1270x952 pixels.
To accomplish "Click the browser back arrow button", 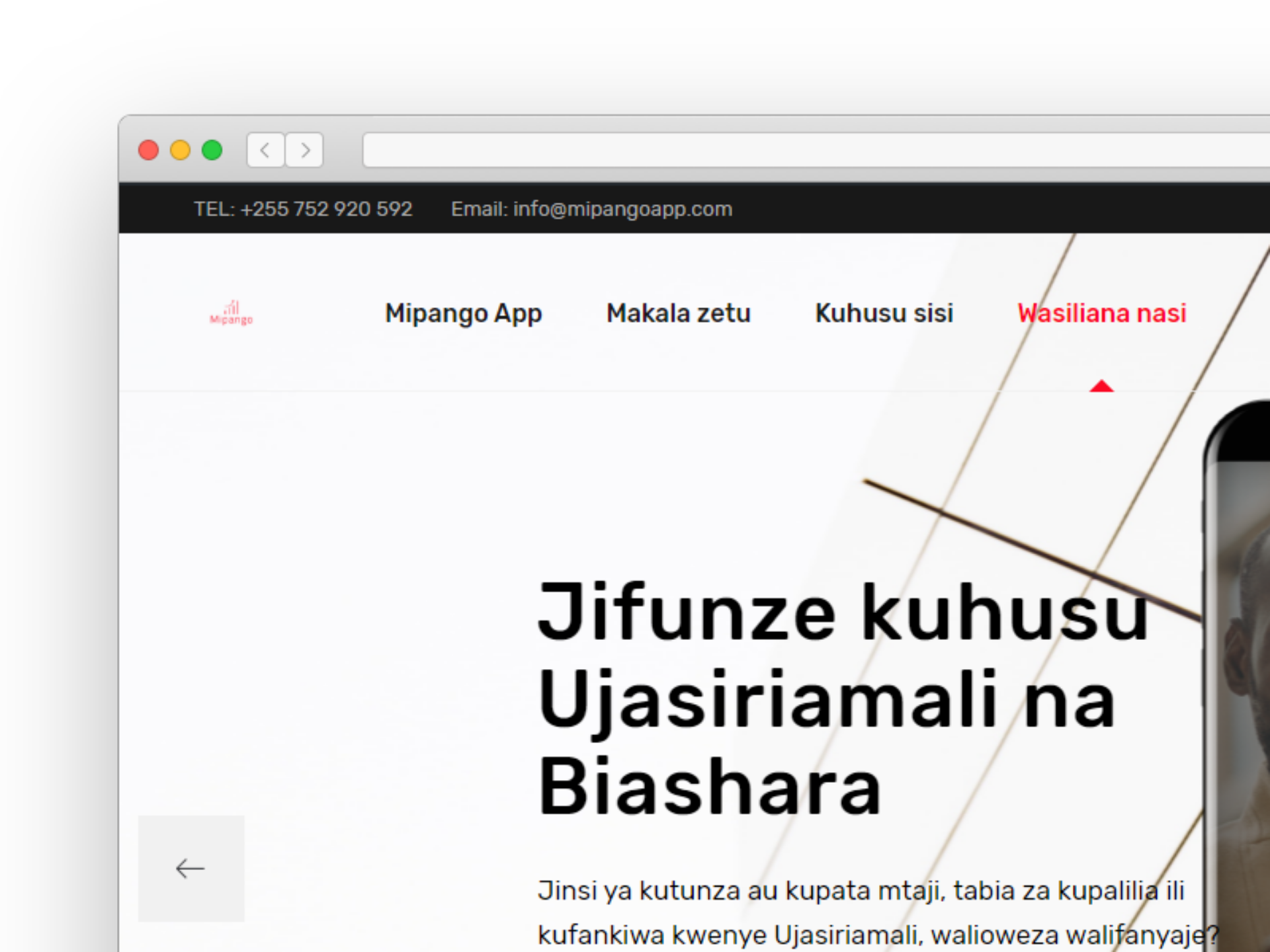I will pos(265,150).
